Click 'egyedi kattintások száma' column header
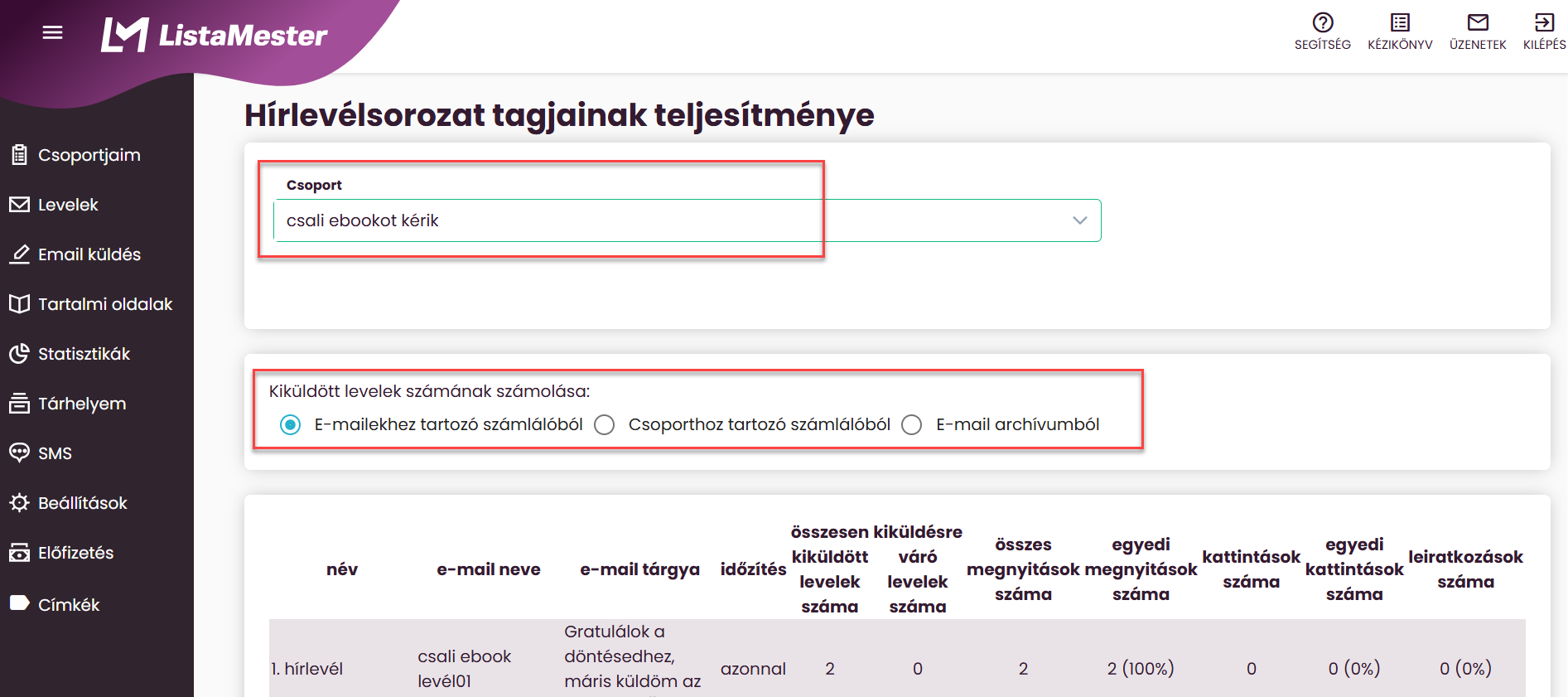The width and height of the screenshot is (1568, 697). pyautogui.click(x=1354, y=569)
